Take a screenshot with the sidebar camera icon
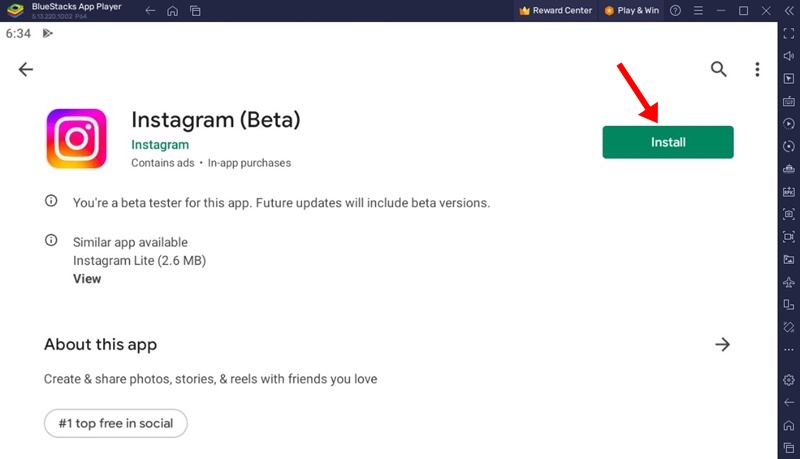This screenshot has width=800, height=459. click(x=789, y=214)
